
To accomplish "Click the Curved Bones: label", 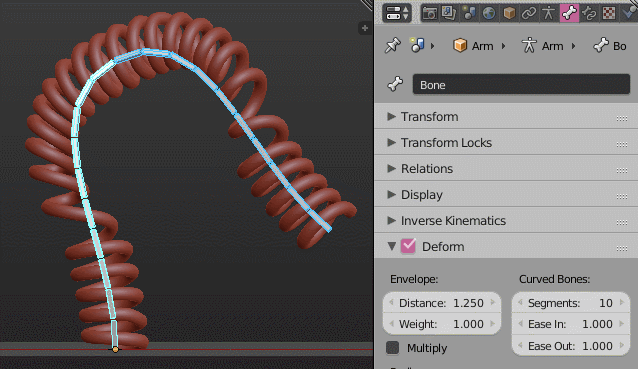I will coord(555,279).
